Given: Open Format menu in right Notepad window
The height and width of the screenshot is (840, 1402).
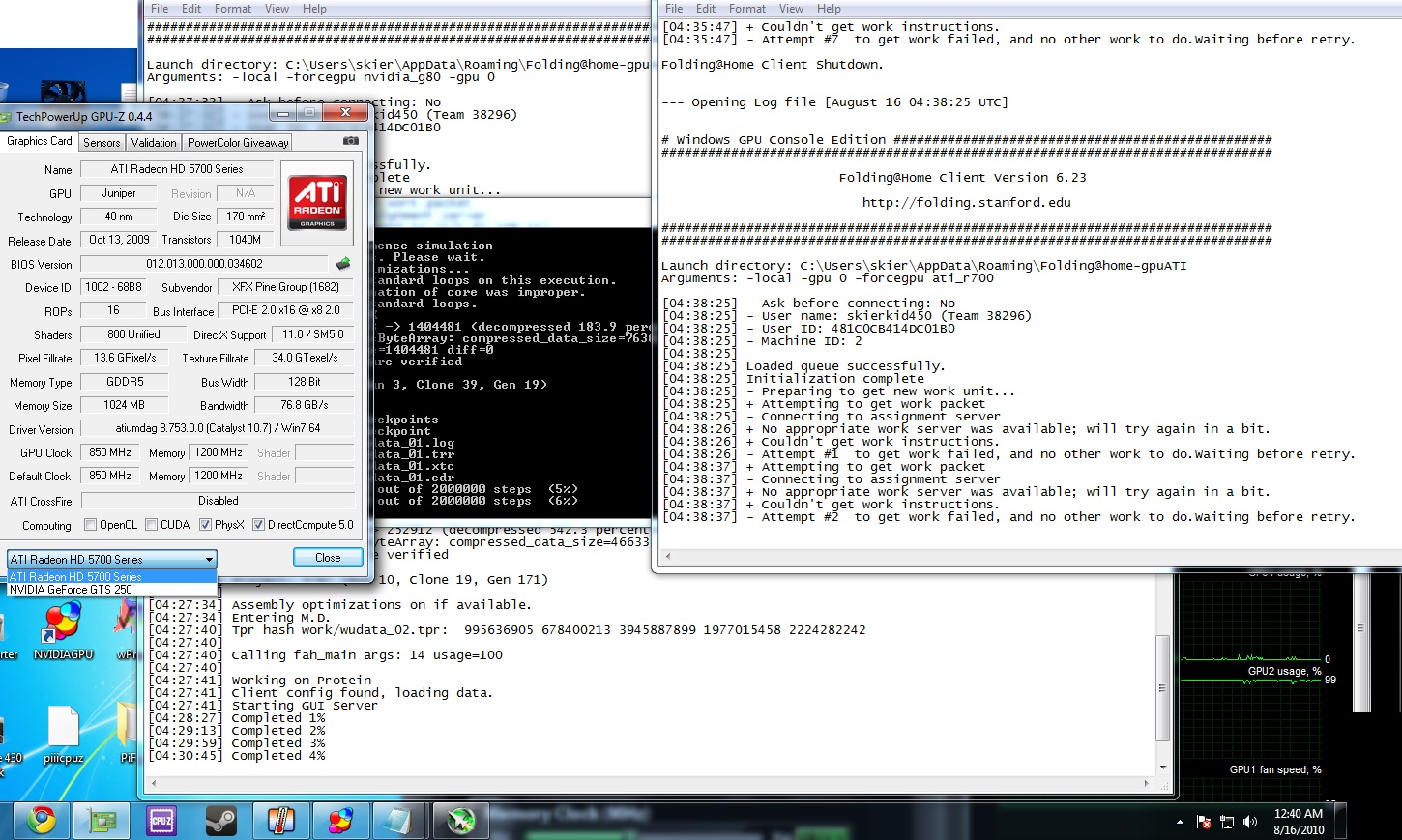Looking at the screenshot, I should [x=746, y=9].
